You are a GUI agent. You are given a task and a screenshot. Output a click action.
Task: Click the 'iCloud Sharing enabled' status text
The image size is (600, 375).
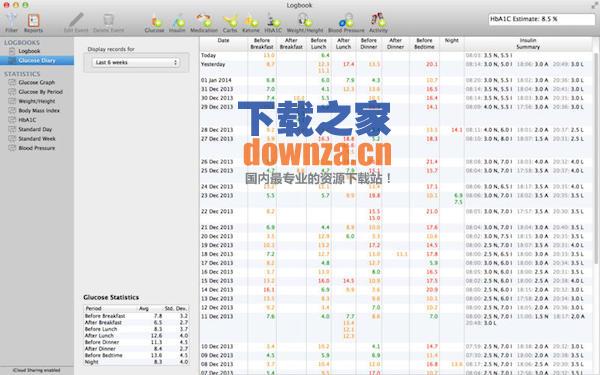point(36,370)
